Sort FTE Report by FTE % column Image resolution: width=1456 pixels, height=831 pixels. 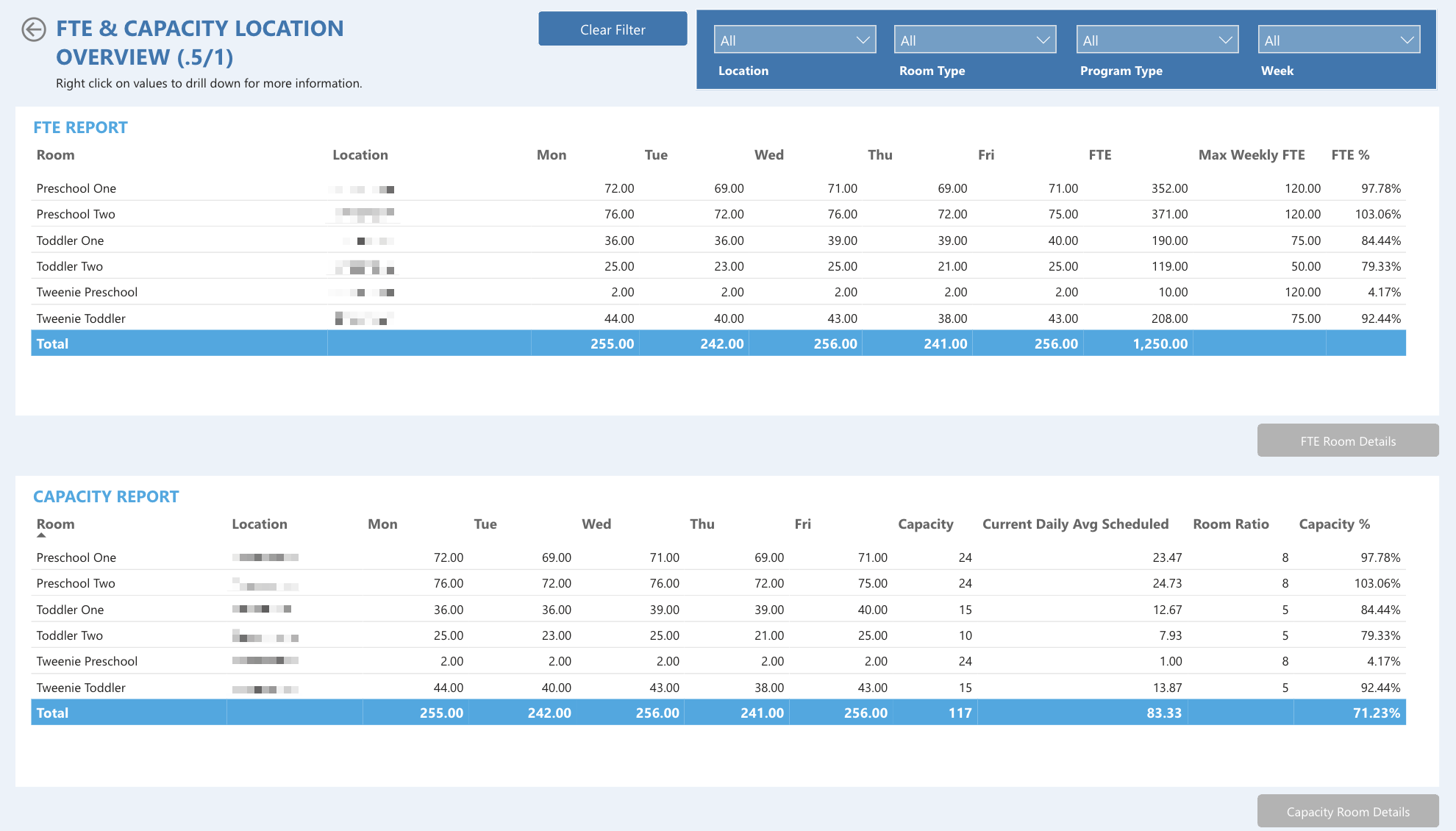pyautogui.click(x=1350, y=154)
